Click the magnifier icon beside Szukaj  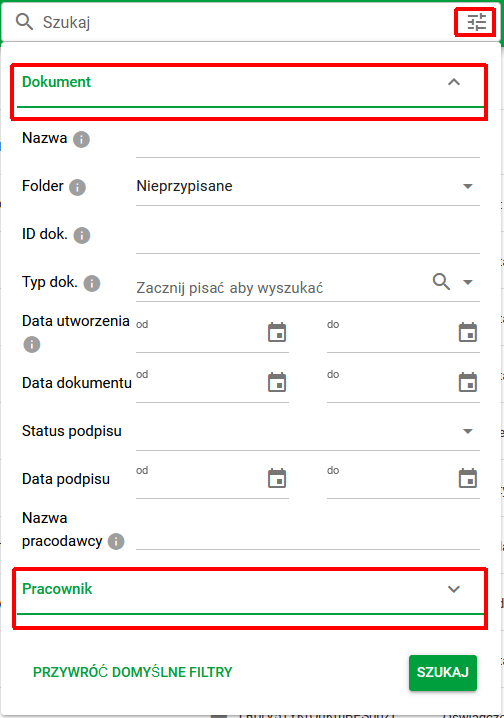tap(24, 22)
